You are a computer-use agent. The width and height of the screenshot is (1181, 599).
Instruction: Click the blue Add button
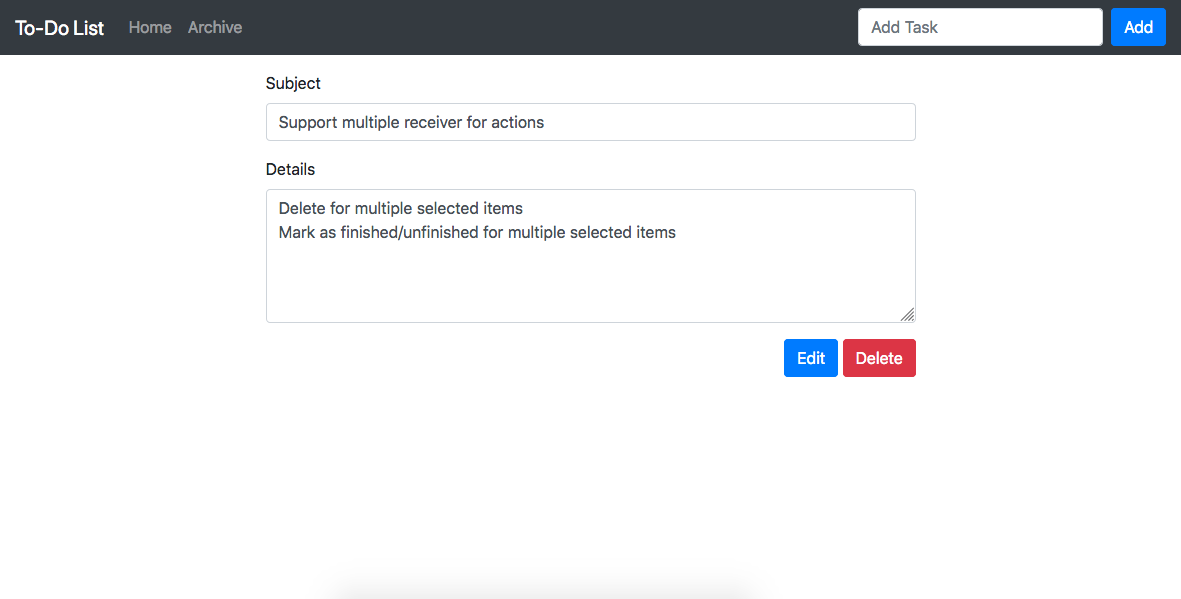1138,27
